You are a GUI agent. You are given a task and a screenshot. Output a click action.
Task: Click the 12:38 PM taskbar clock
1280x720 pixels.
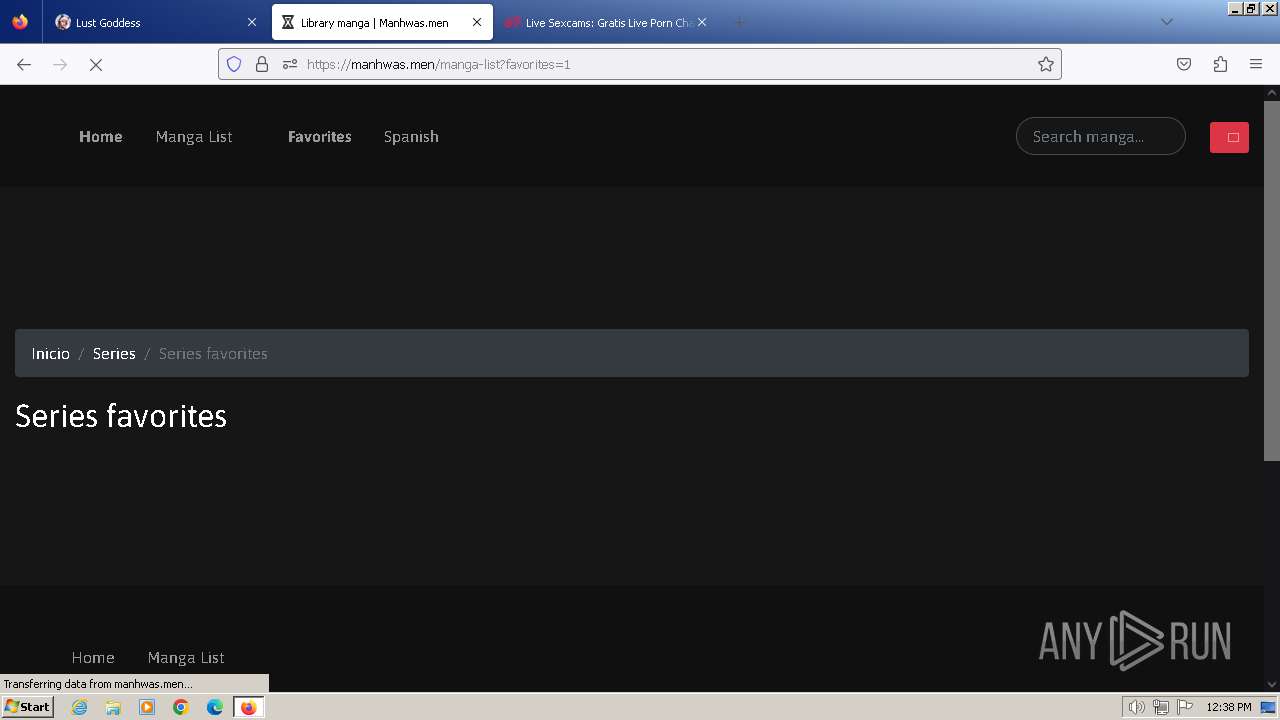coord(1229,707)
